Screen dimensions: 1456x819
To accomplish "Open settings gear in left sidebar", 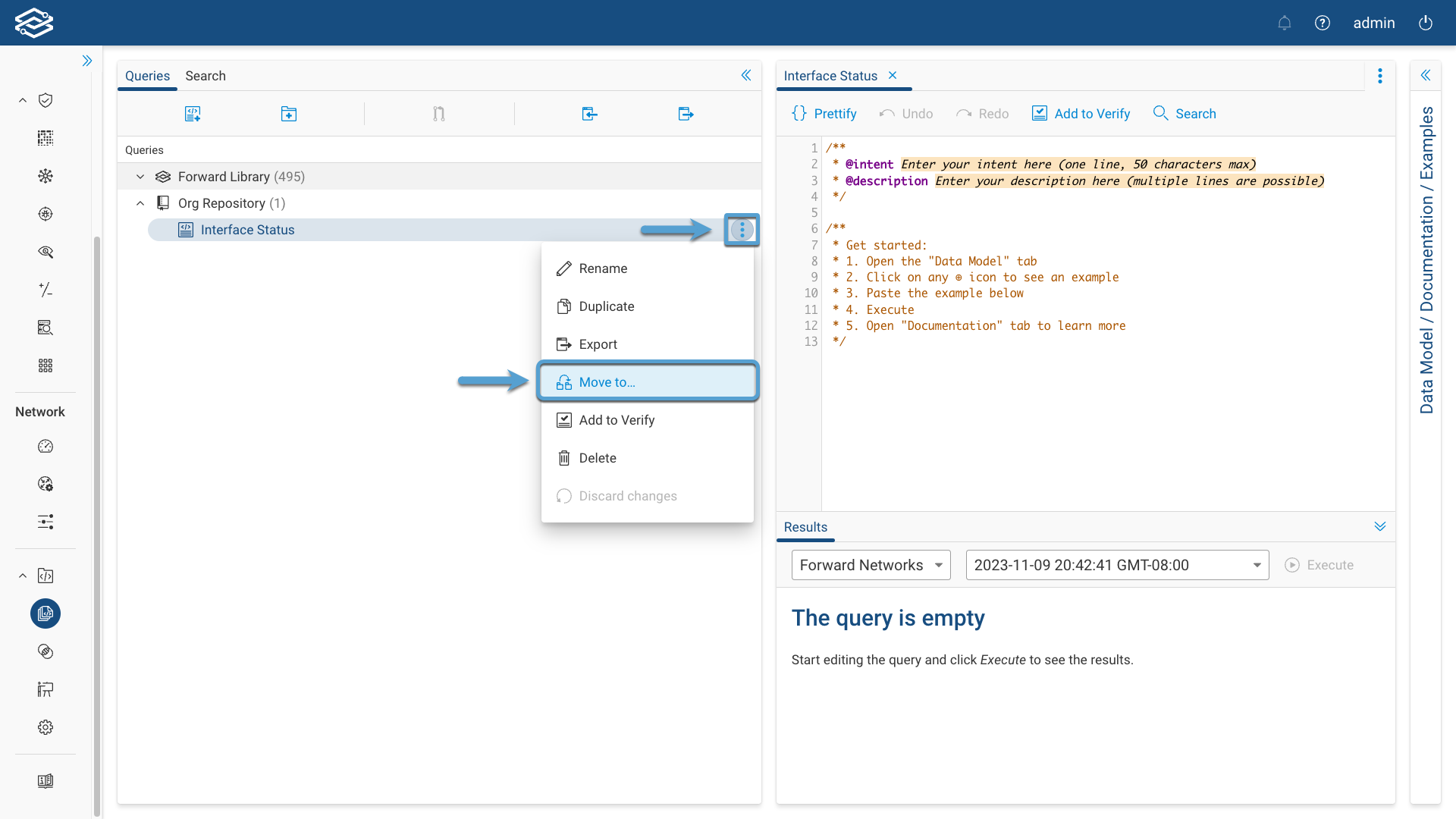I will click(x=45, y=727).
